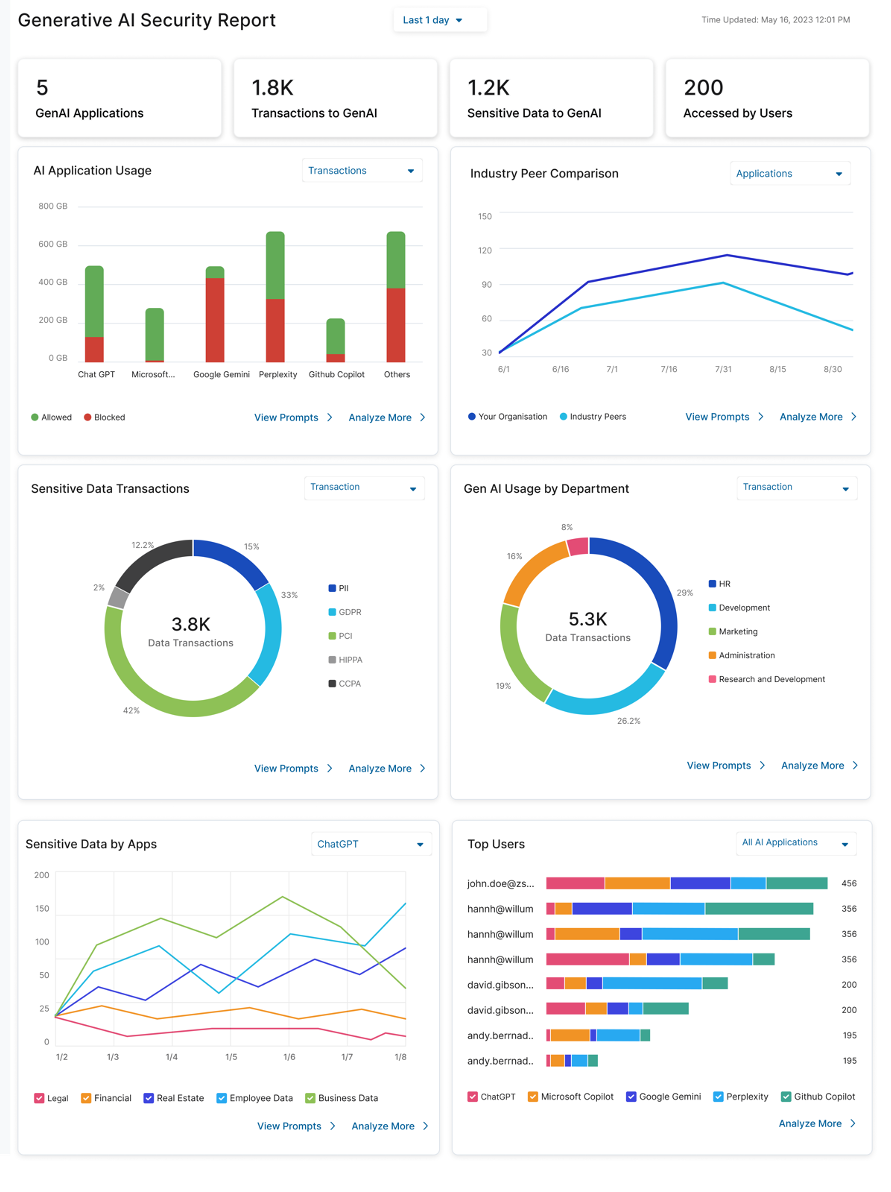Image resolution: width=891 pixels, height=1192 pixels.
Task: Click the Marketing legend swatch
Action: tap(712, 632)
